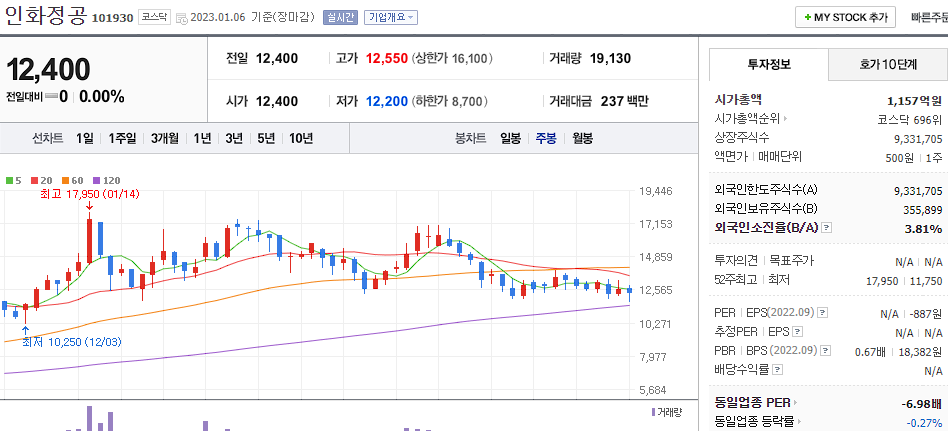Click 봉차트 label
This screenshot has height=431, width=948.
click(470, 138)
